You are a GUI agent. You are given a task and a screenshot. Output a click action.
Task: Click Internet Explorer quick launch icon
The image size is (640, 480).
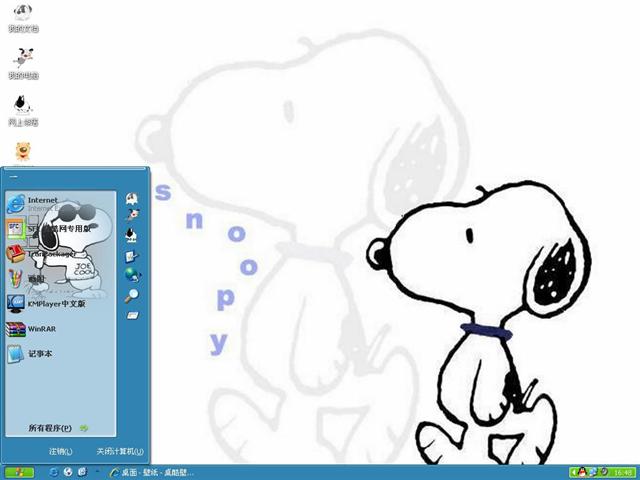click(x=53, y=472)
